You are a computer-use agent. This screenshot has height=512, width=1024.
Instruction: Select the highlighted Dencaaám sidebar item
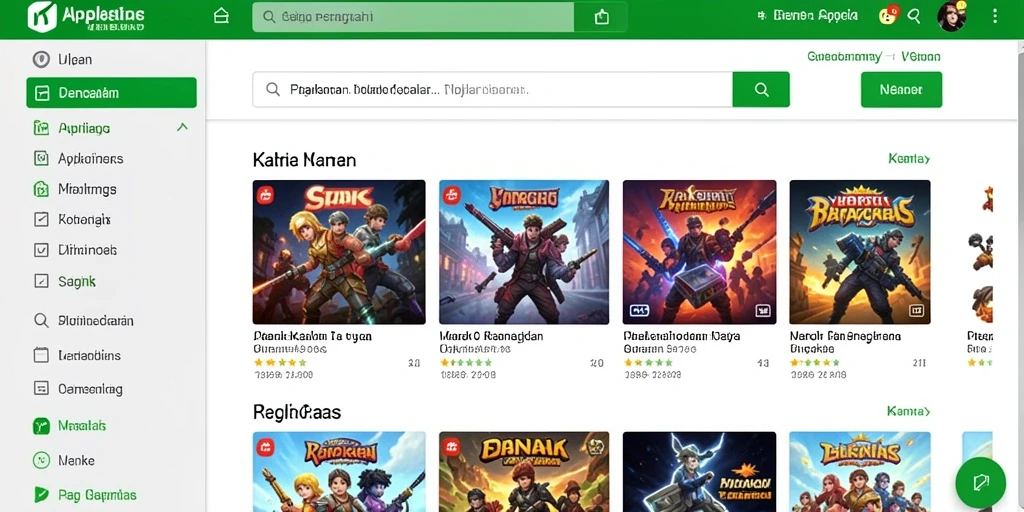(111, 93)
